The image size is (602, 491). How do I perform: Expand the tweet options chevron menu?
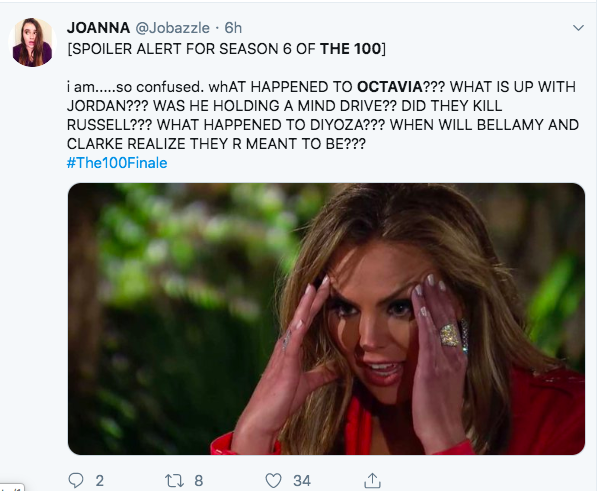click(578, 28)
